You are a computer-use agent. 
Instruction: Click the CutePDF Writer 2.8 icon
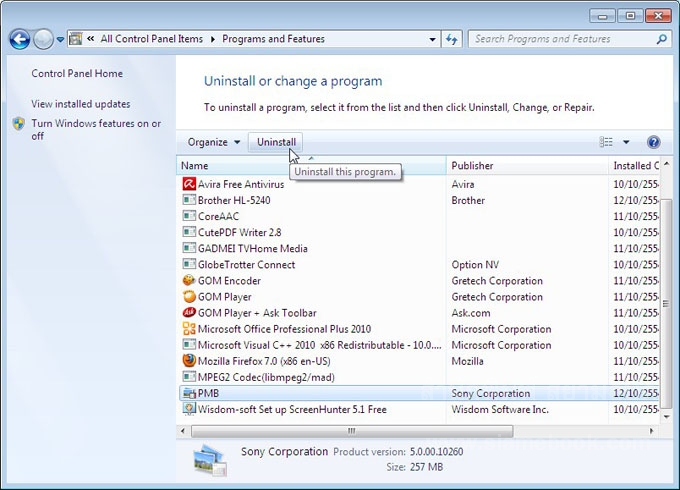[189, 232]
